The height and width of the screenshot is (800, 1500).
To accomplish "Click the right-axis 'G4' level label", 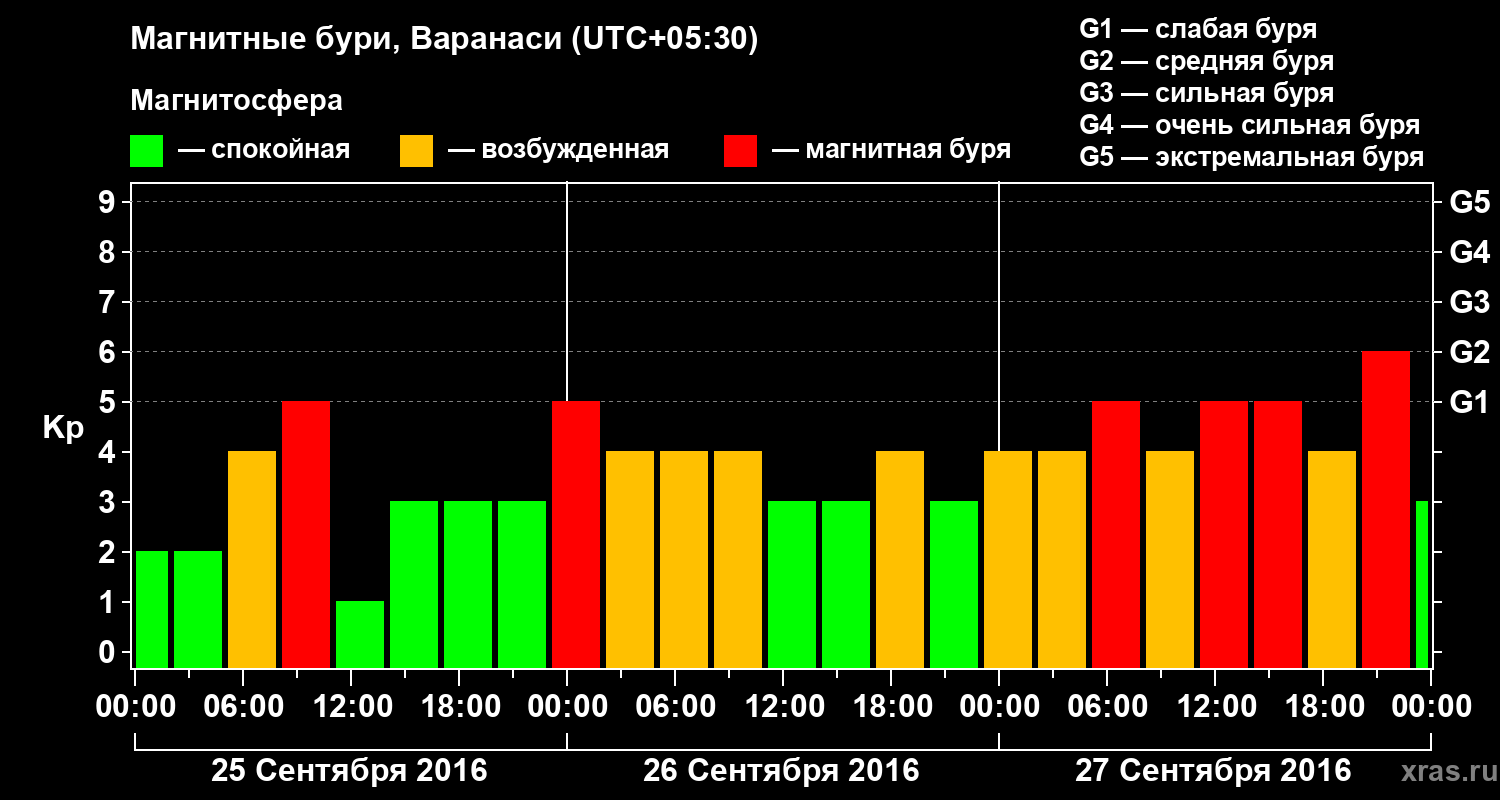I will click(x=1469, y=252).
